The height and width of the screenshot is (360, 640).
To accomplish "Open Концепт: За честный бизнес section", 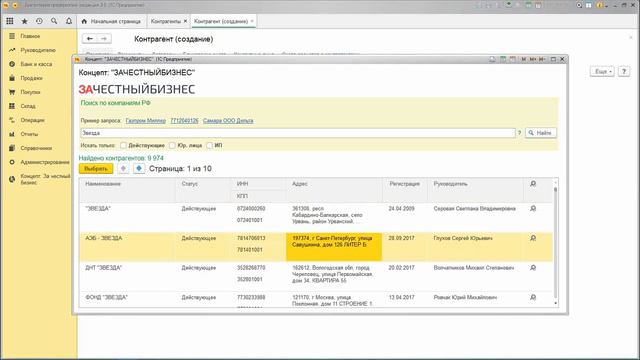I will tap(45, 179).
